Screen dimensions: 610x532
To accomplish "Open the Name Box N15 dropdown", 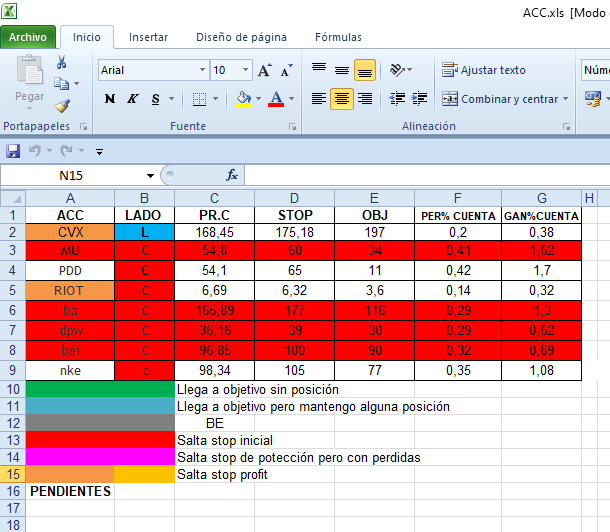I will tap(150, 175).
